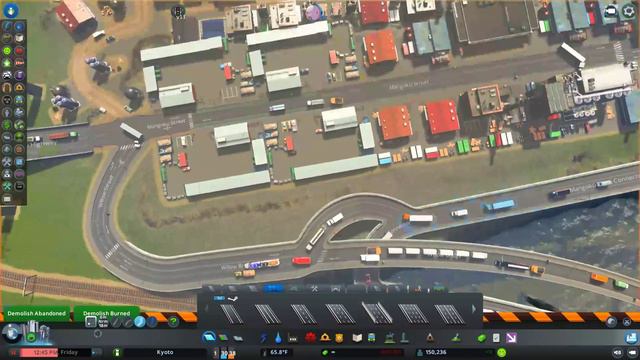Click Demolish Burned button
Screen dimensions: 640x360
(x=107, y=313)
